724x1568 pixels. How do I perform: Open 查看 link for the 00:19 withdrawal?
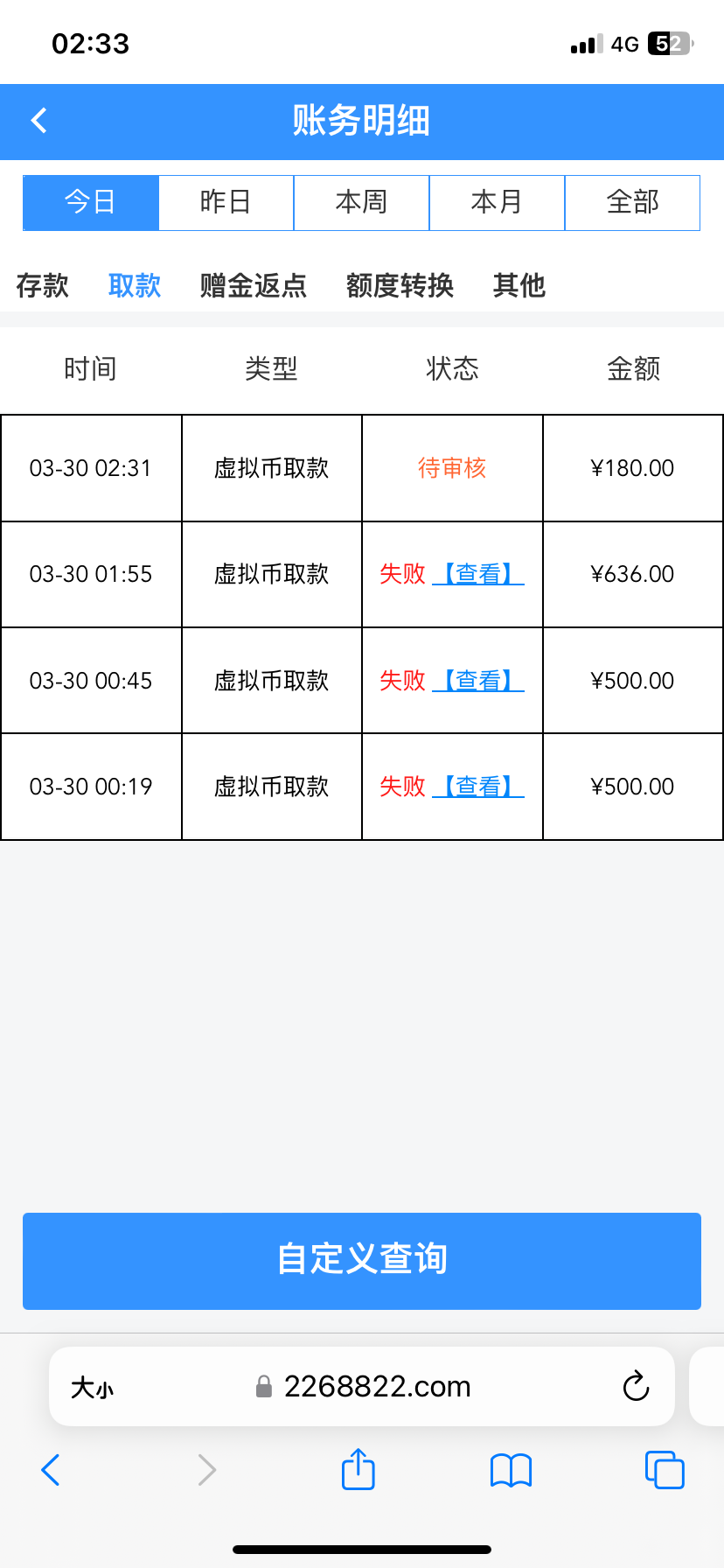[478, 787]
